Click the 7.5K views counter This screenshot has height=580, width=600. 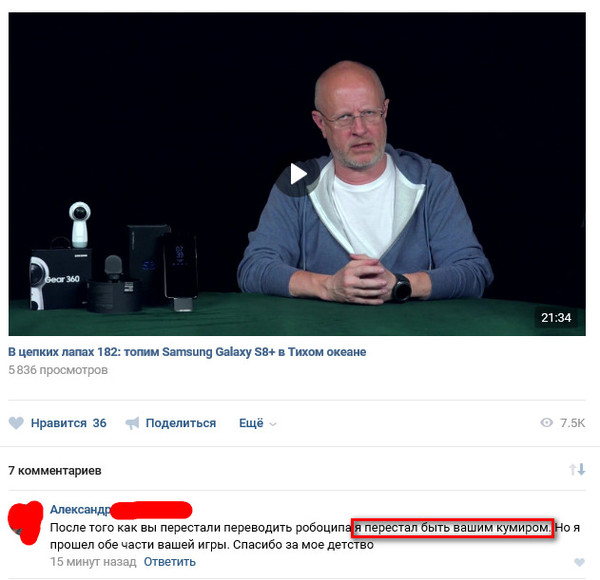(572, 423)
